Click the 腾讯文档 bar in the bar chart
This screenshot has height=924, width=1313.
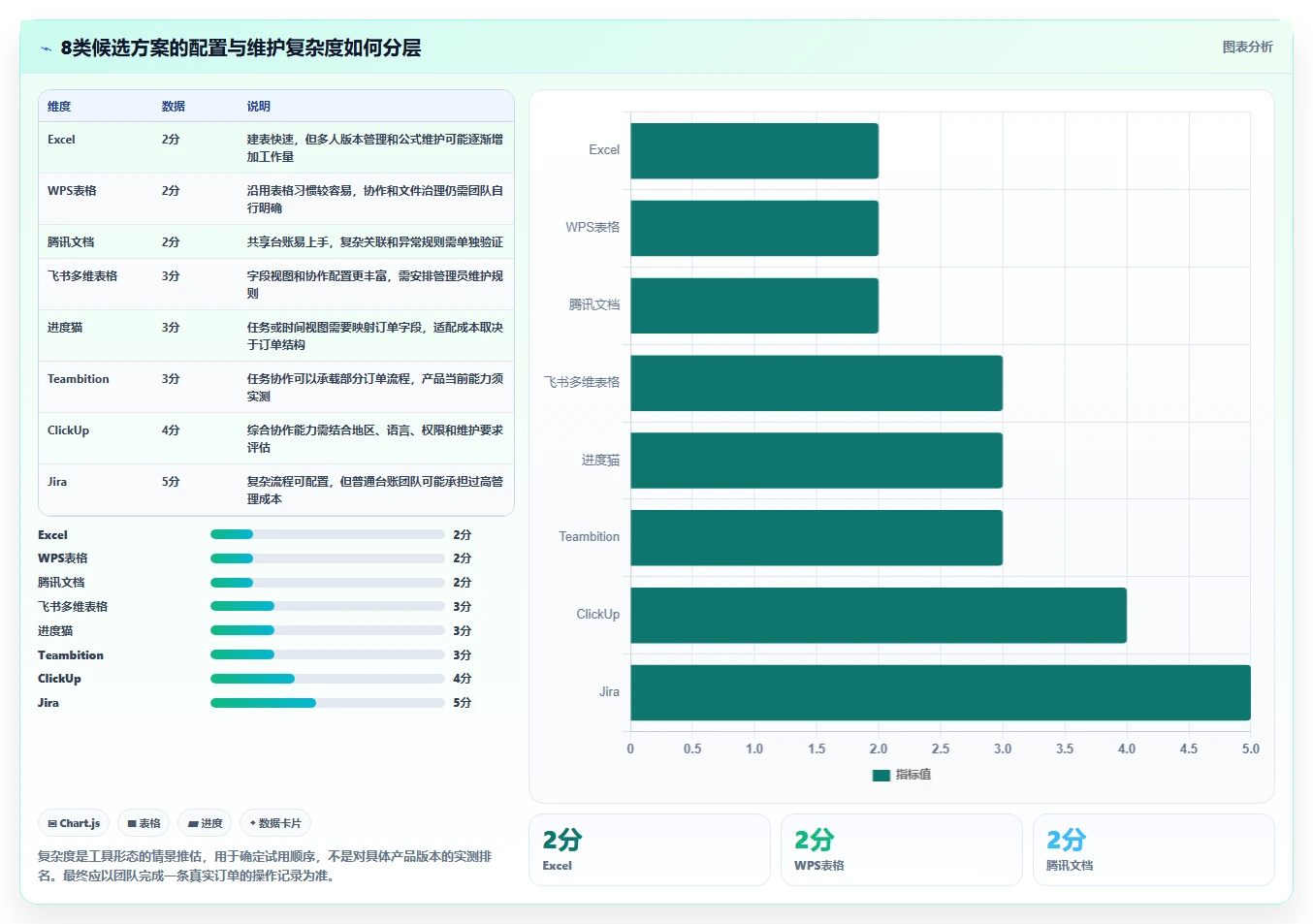point(754,305)
